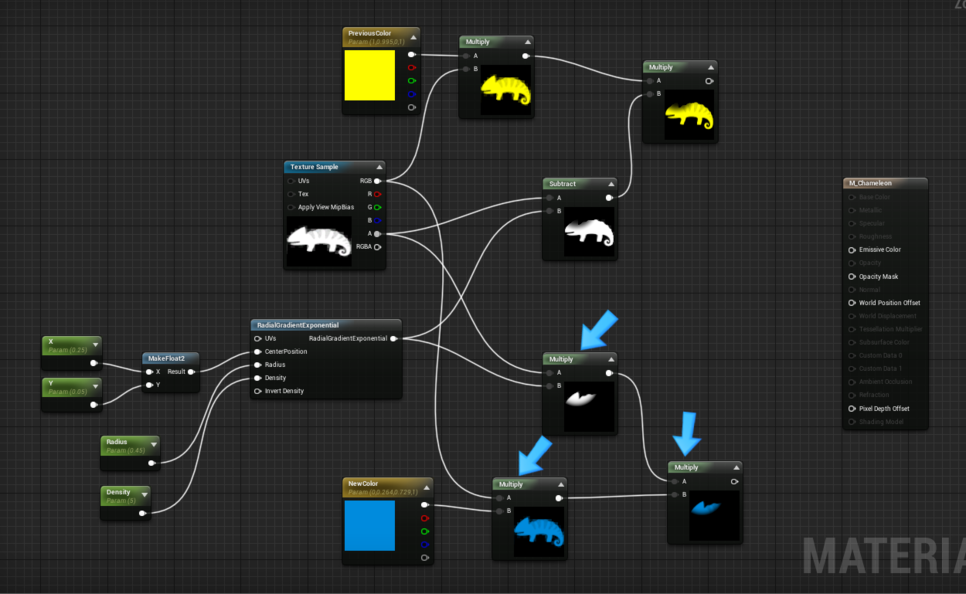Select PreviousColor white RGB output pin
The width and height of the screenshot is (966, 594).
click(412, 55)
